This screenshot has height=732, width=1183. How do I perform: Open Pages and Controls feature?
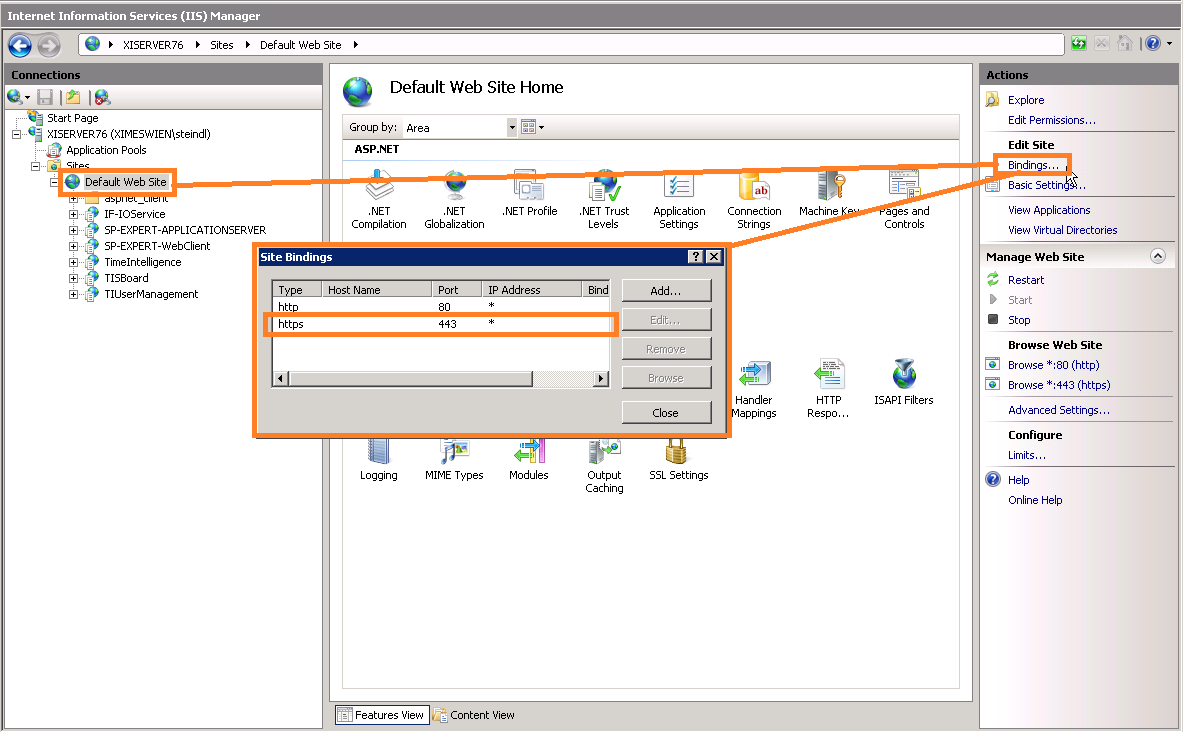click(904, 201)
